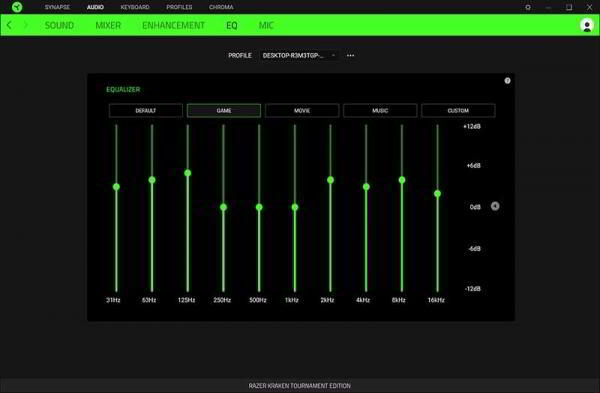Click the RAZER KRAKEN TOURNAMENT EDITION device bar
This screenshot has width=600, height=393.
pos(300,386)
